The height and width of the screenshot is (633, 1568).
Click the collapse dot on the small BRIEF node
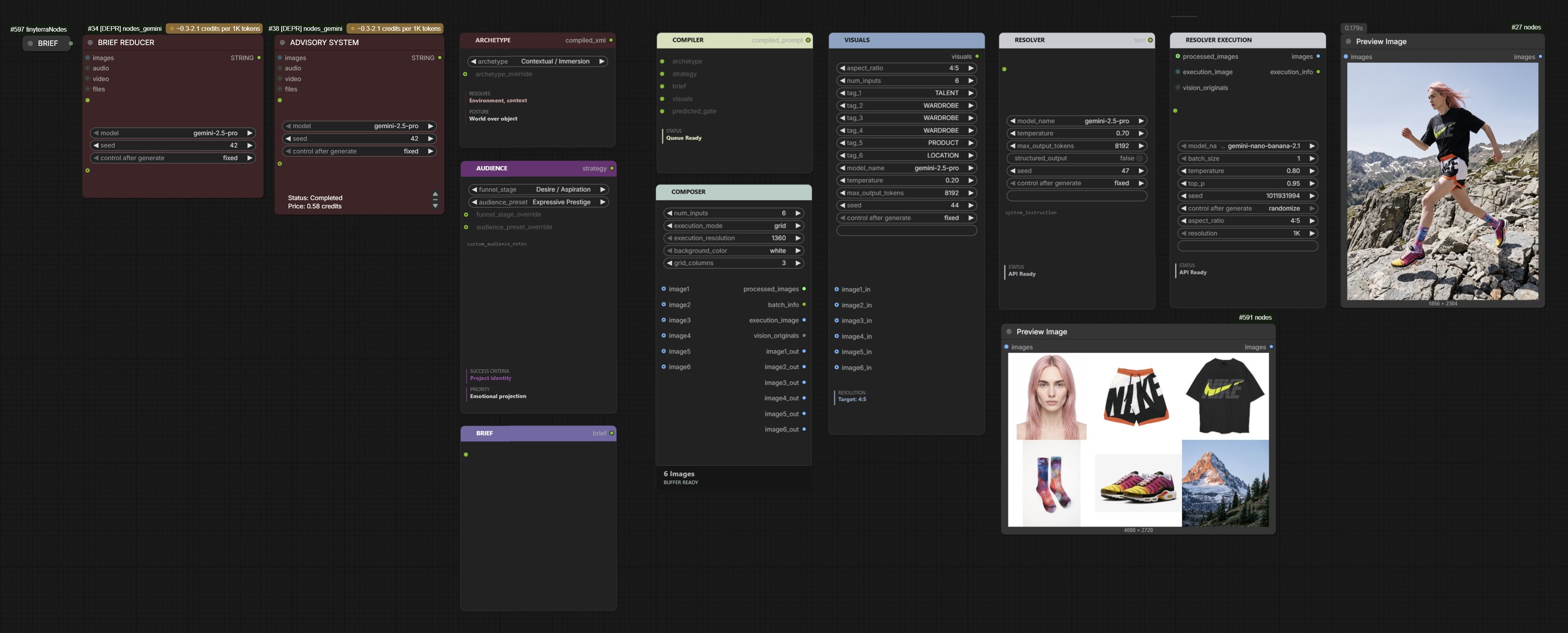[x=30, y=43]
